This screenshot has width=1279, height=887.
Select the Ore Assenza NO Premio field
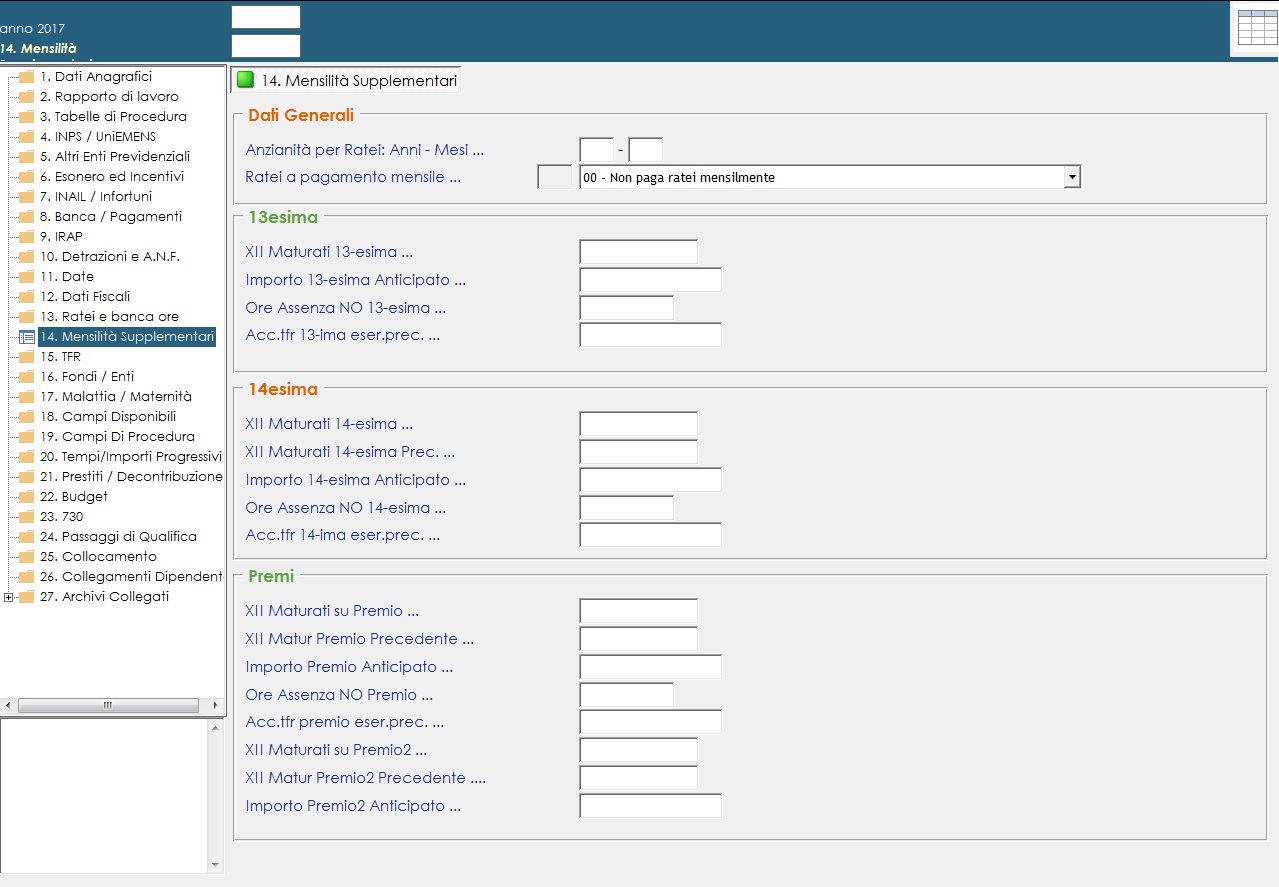[x=626, y=695]
